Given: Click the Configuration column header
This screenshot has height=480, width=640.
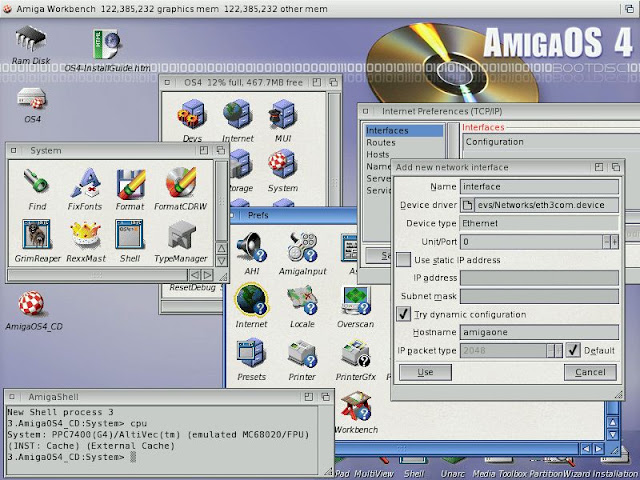Looking at the screenshot, I should coord(552,142).
